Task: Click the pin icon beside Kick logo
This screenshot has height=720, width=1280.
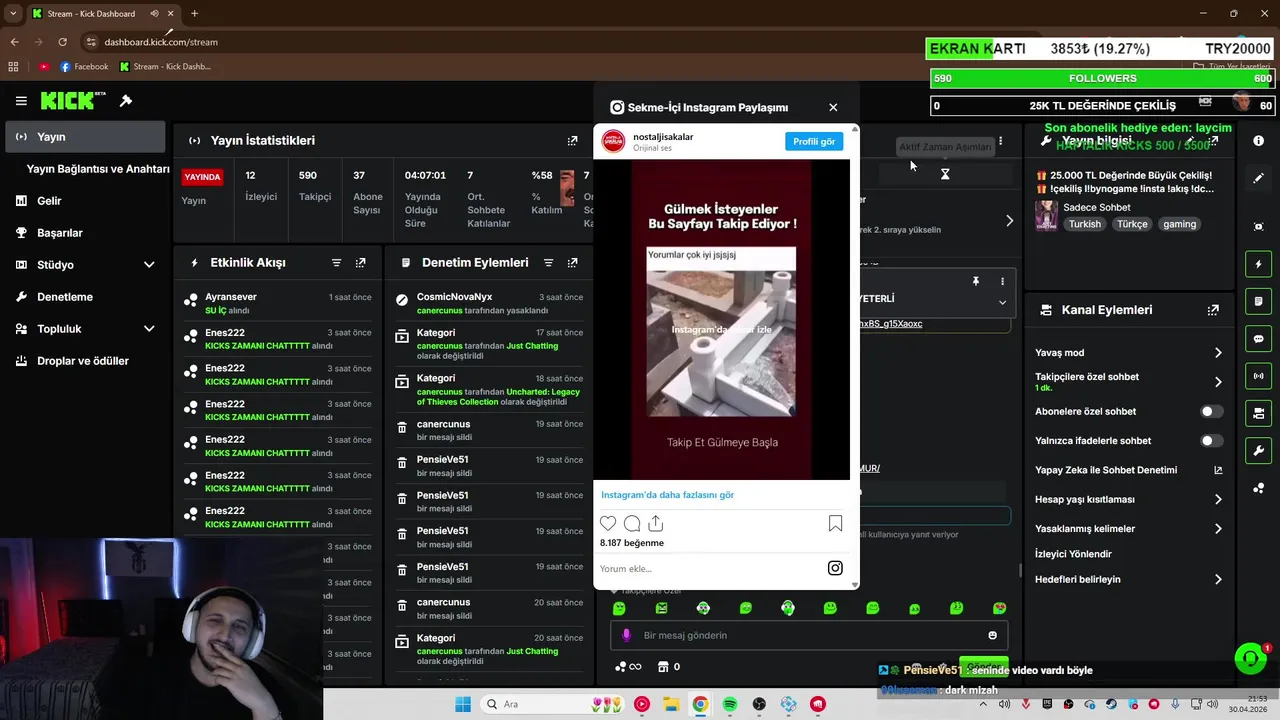Action: [126, 101]
